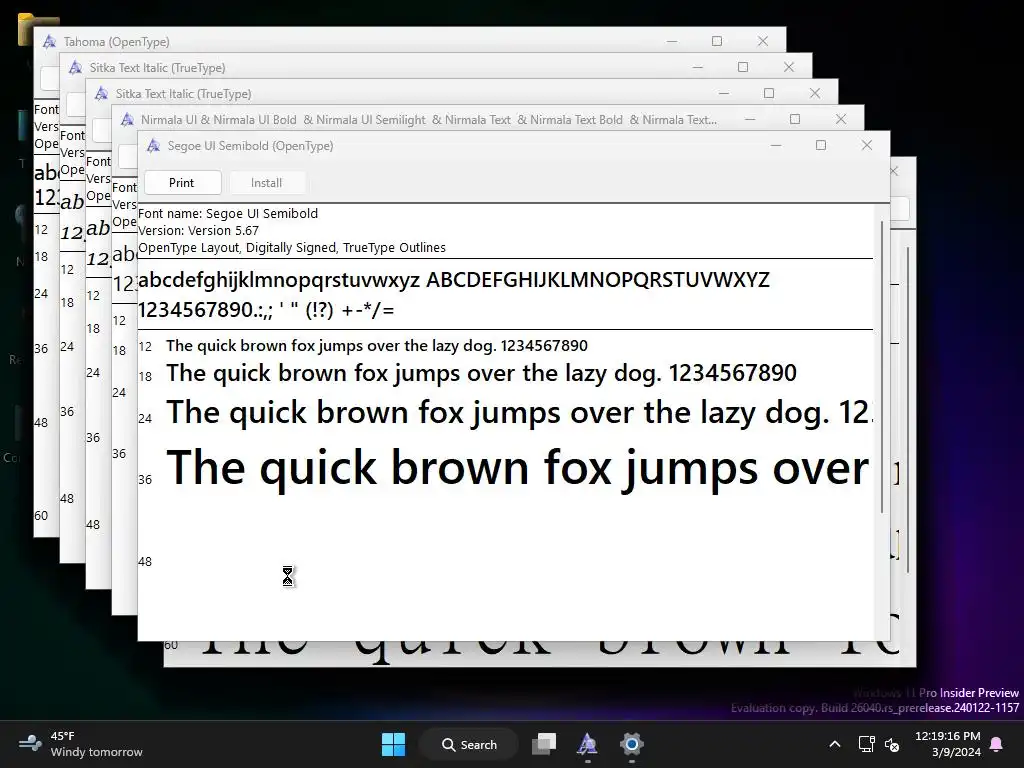The height and width of the screenshot is (768, 1024).
Task: Open notifications via the bell icon
Action: point(997,744)
